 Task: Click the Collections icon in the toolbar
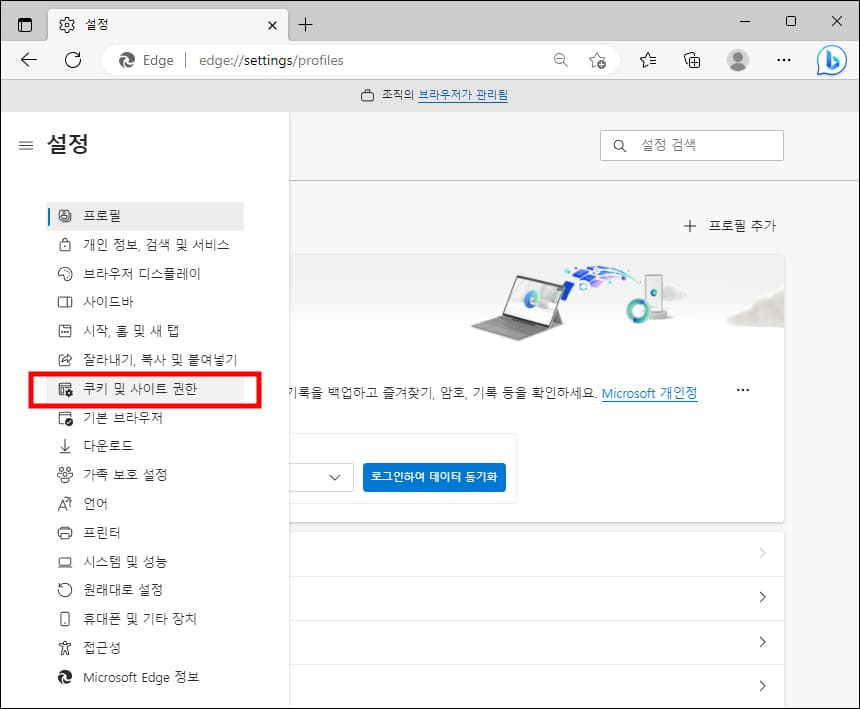pyautogui.click(x=692, y=60)
